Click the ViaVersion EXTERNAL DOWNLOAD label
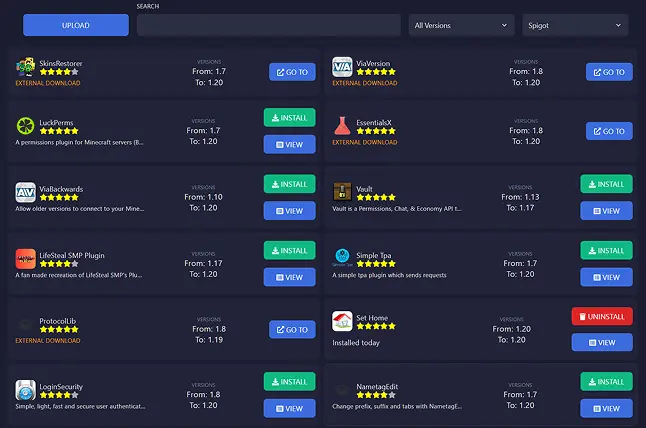Screen dimensions: 646x428 (365, 83)
